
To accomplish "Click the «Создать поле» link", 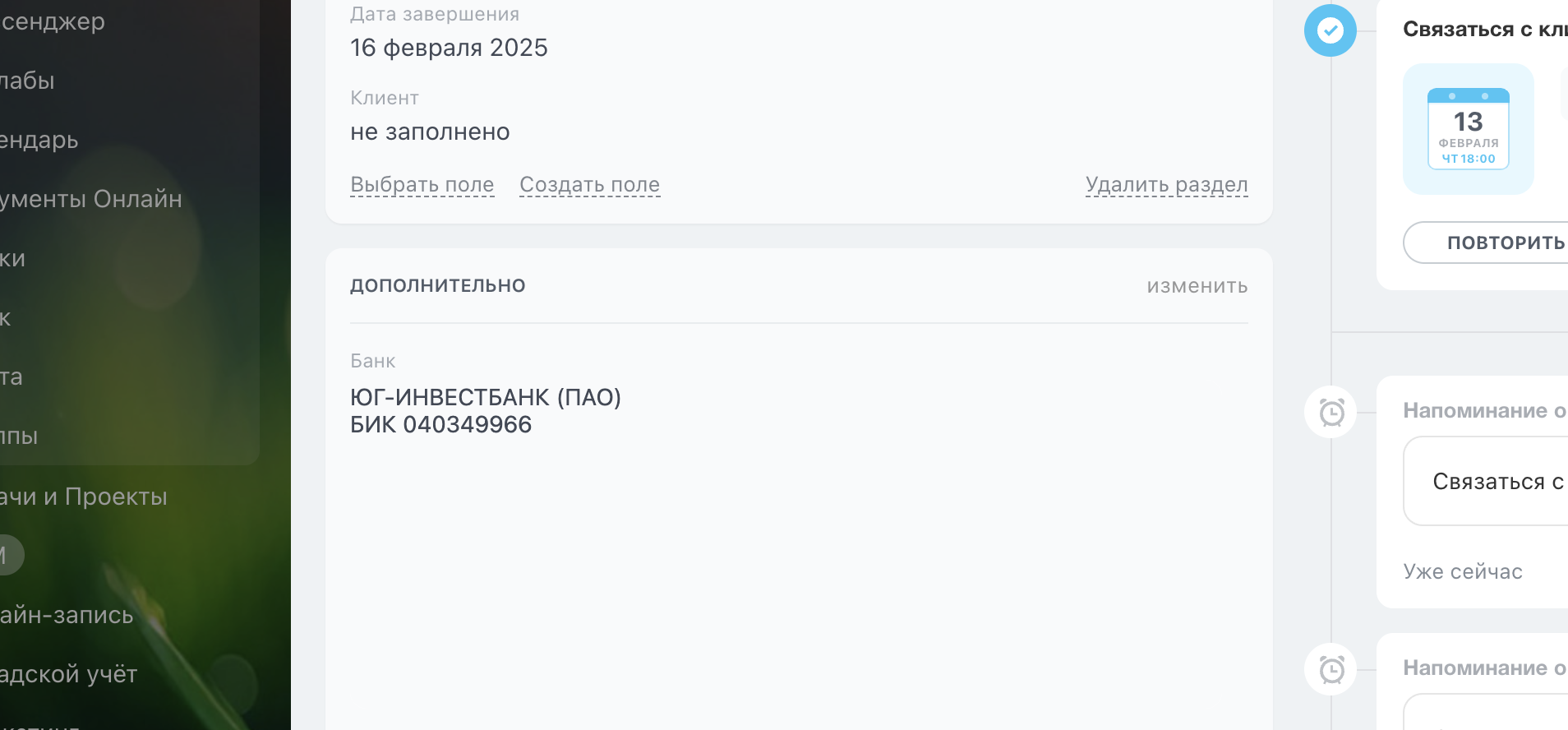I will click(589, 185).
